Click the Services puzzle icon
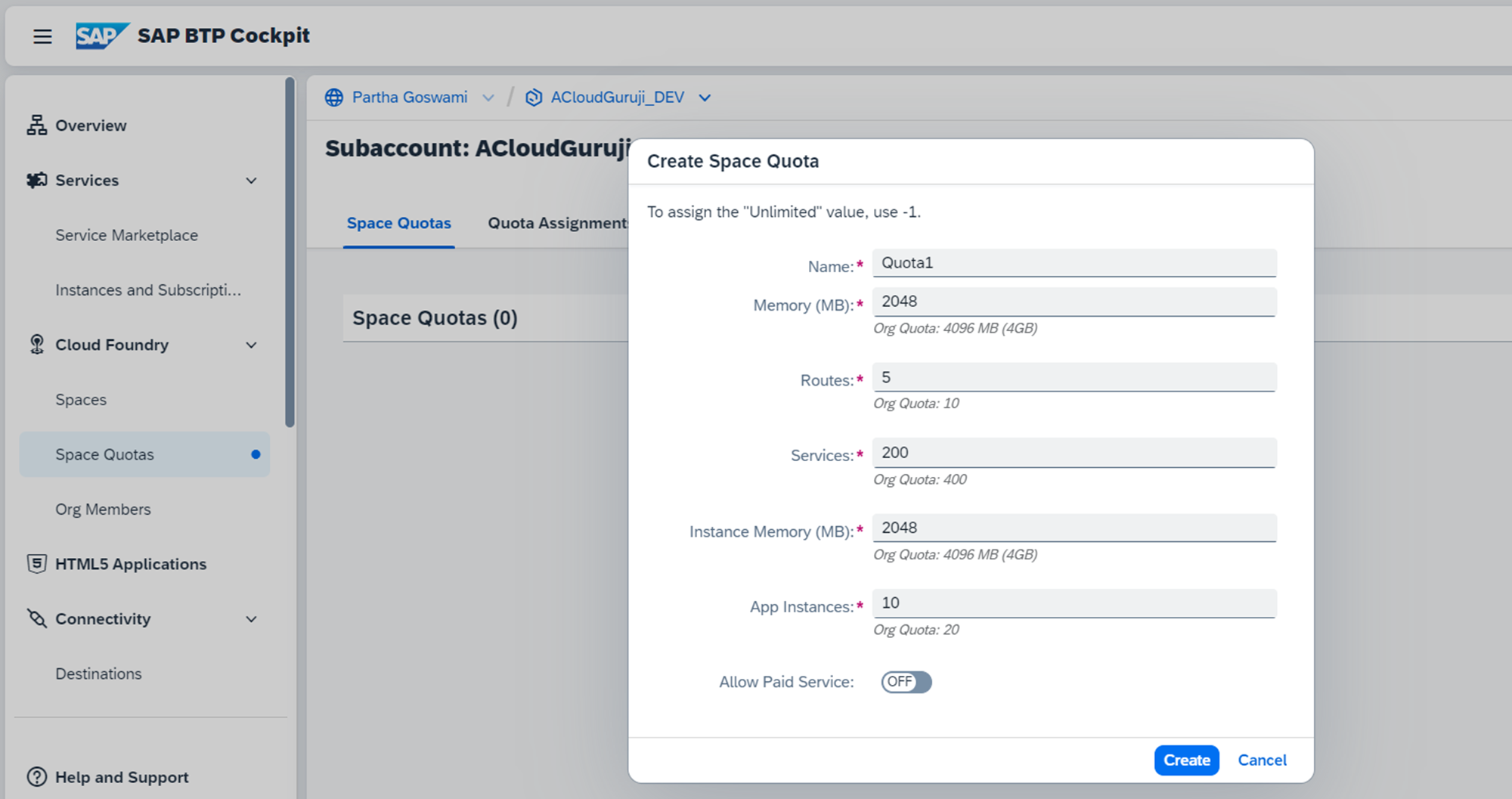 click(36, 181)
